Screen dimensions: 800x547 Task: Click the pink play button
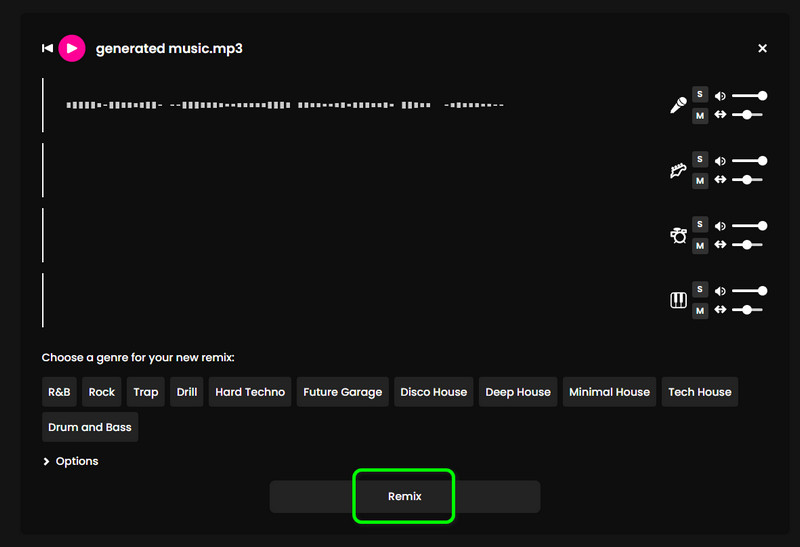72,48
